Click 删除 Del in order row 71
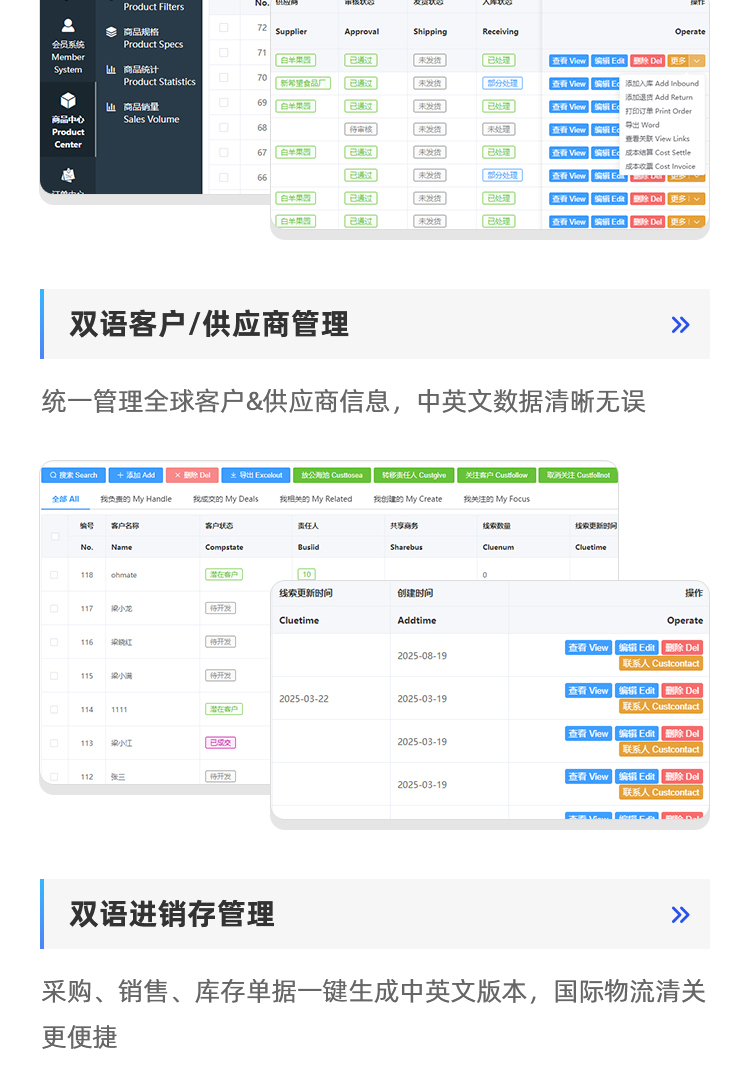 click(647, 60)
